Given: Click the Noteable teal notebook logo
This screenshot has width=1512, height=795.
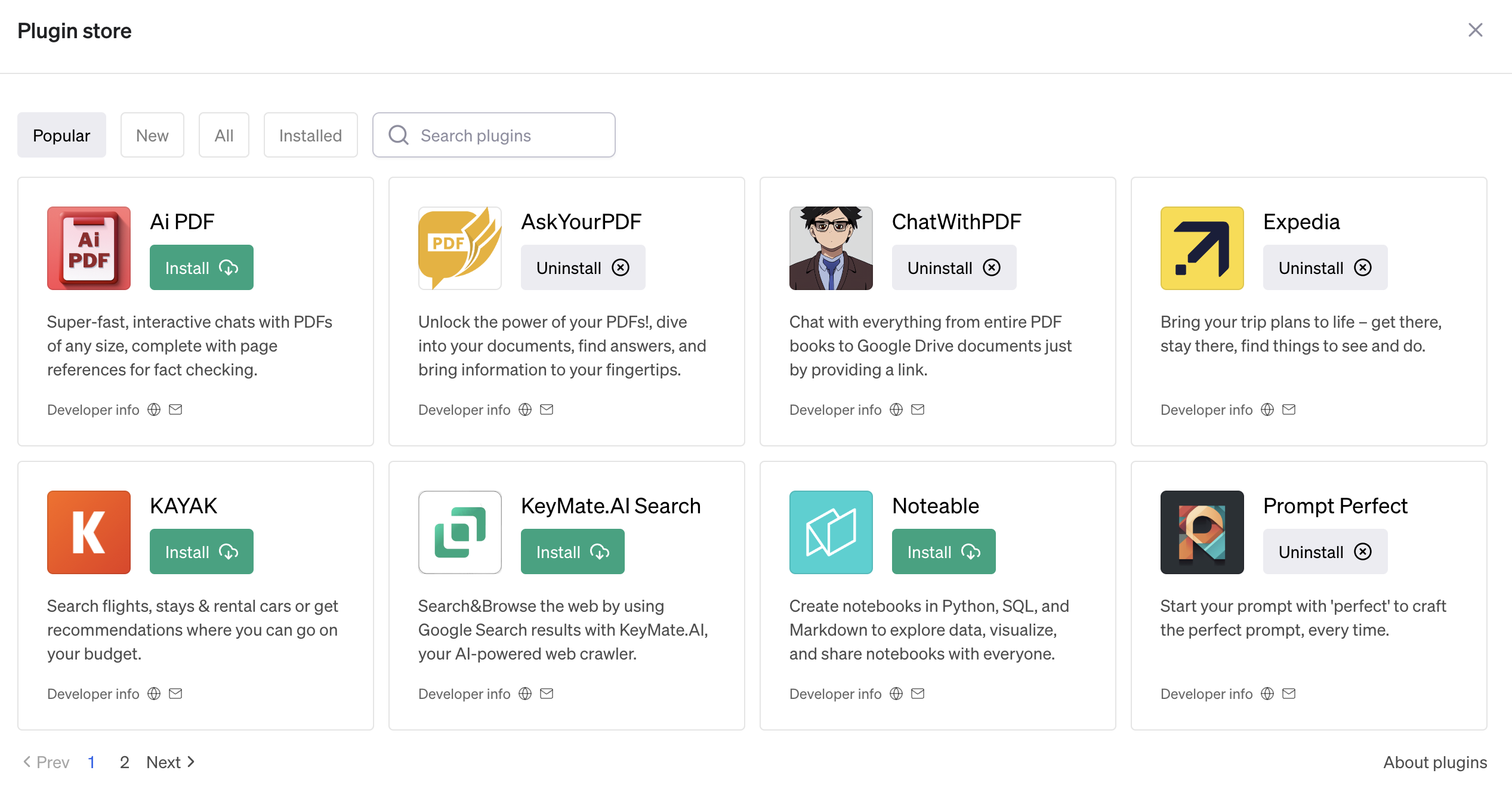Looking at the screenshot, I should point(831,532).
